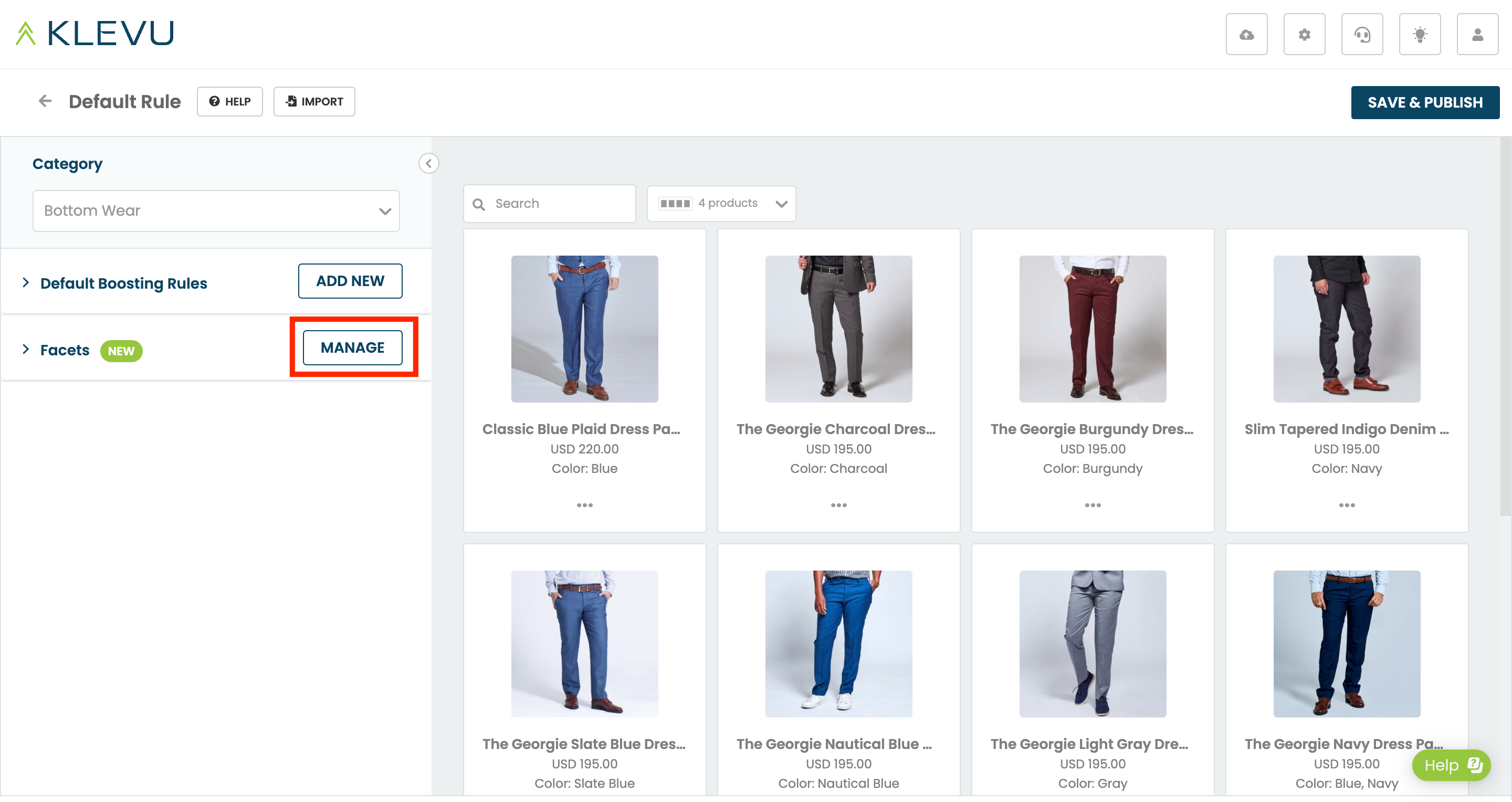Select Georgie Charcoal Dress Pants image
The width and height of the screenshot is (1512, 802).
[x=839, y=329]
